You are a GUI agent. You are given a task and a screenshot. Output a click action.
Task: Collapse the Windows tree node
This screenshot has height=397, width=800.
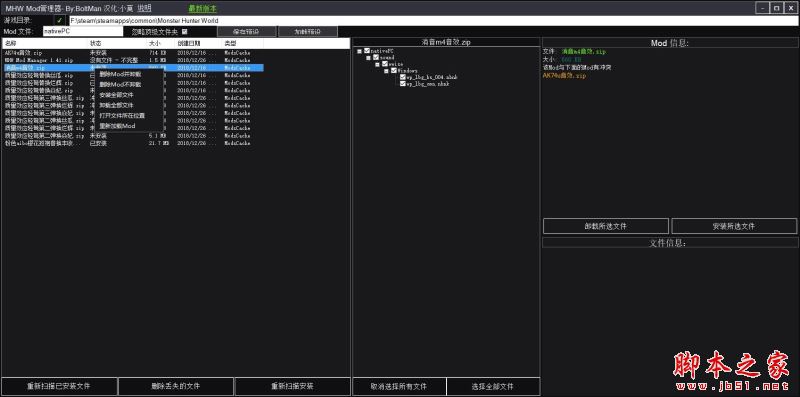(386, 71)
